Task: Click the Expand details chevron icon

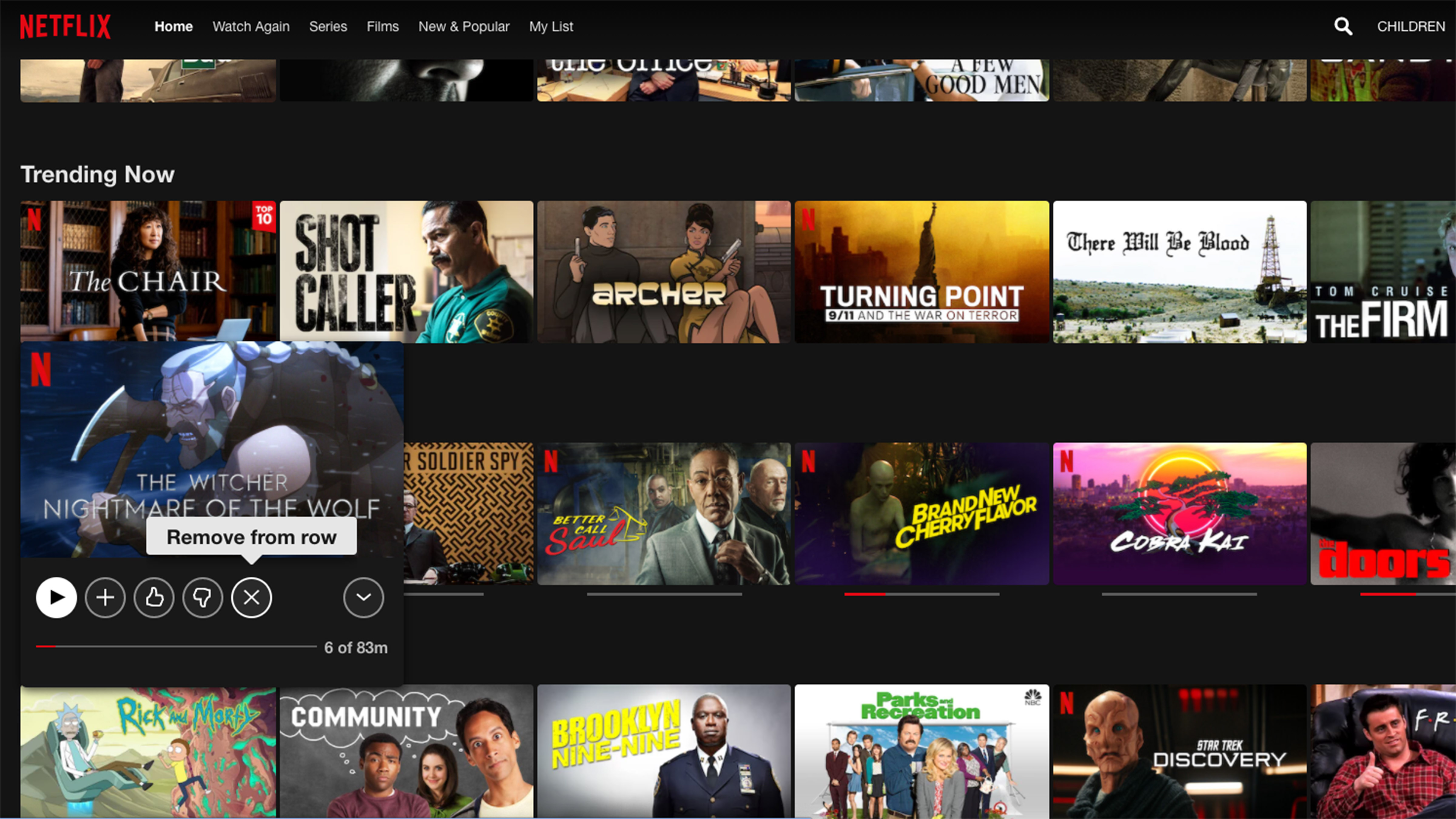Action: (363, 597)
